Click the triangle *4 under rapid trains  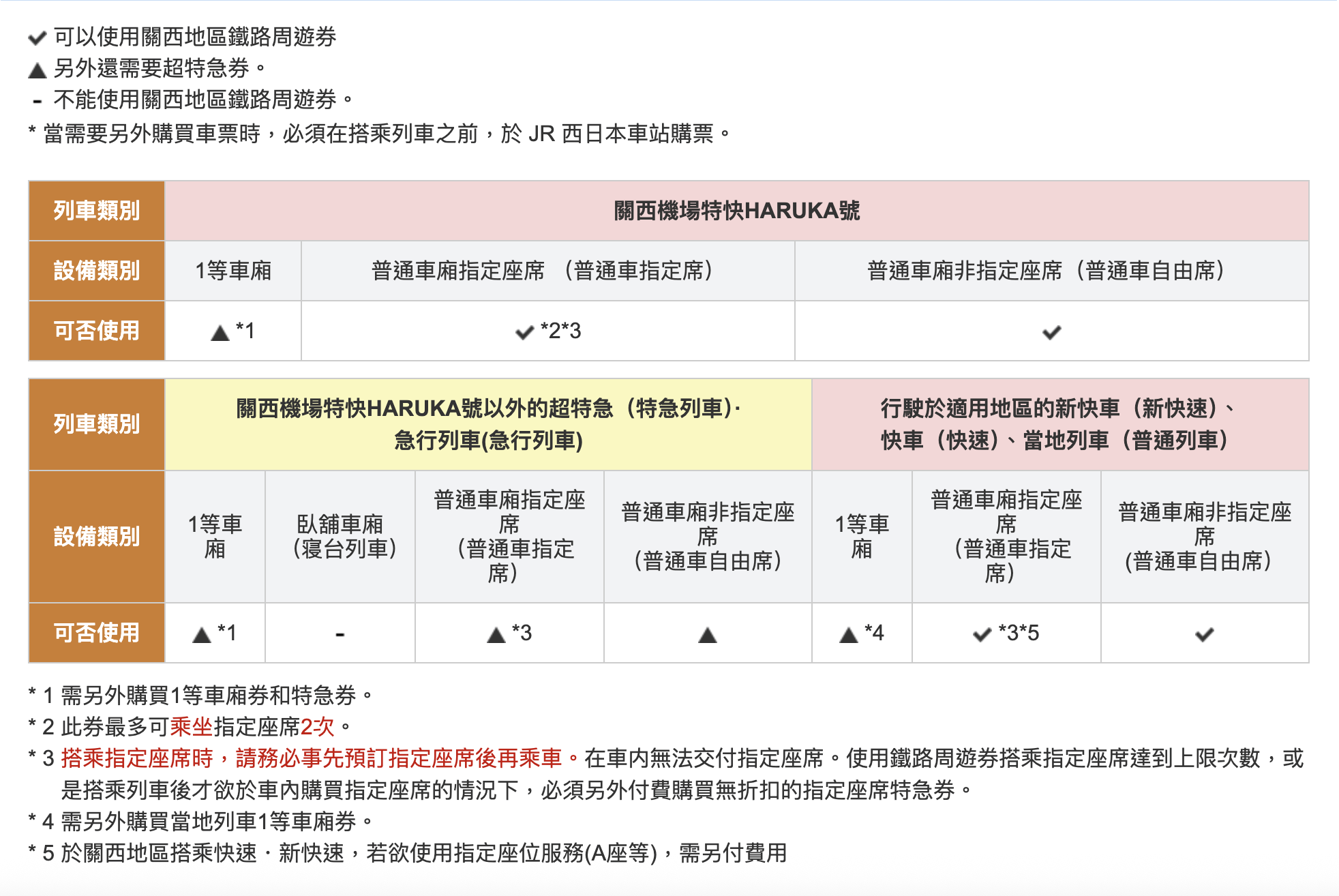(849, 636)
